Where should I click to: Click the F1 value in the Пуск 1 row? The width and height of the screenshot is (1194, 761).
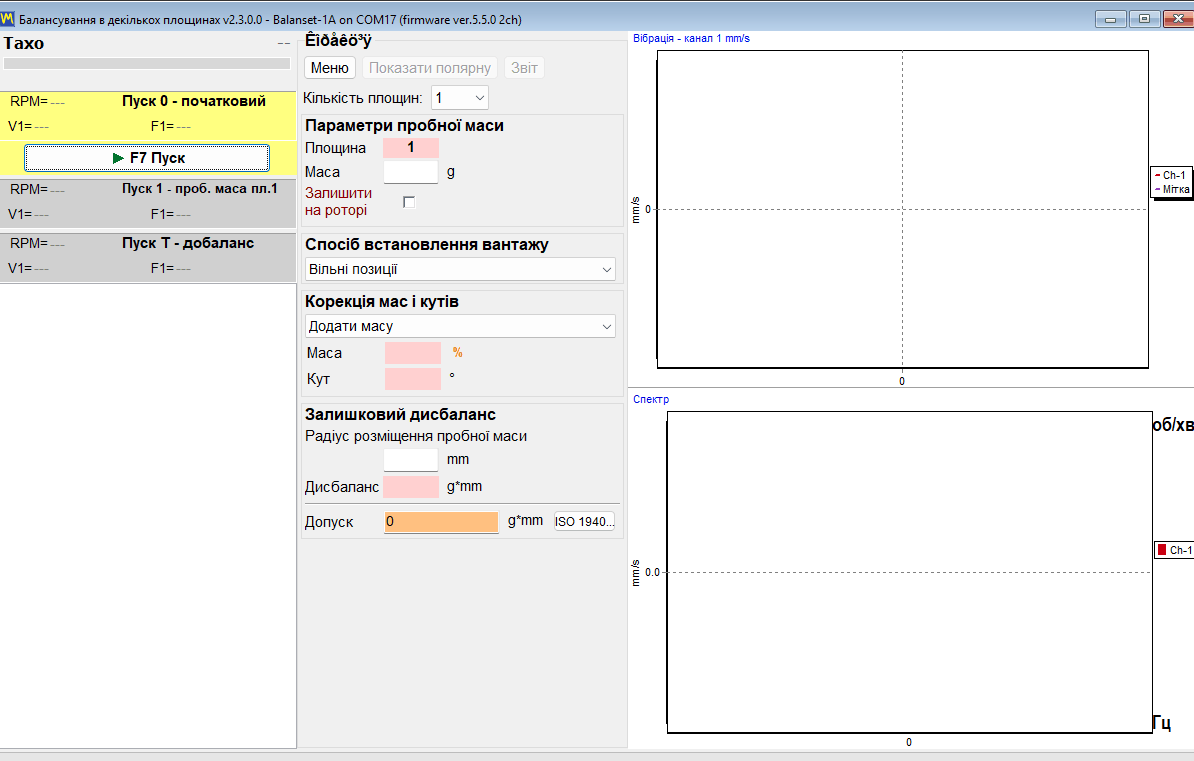tap(183, 215)
